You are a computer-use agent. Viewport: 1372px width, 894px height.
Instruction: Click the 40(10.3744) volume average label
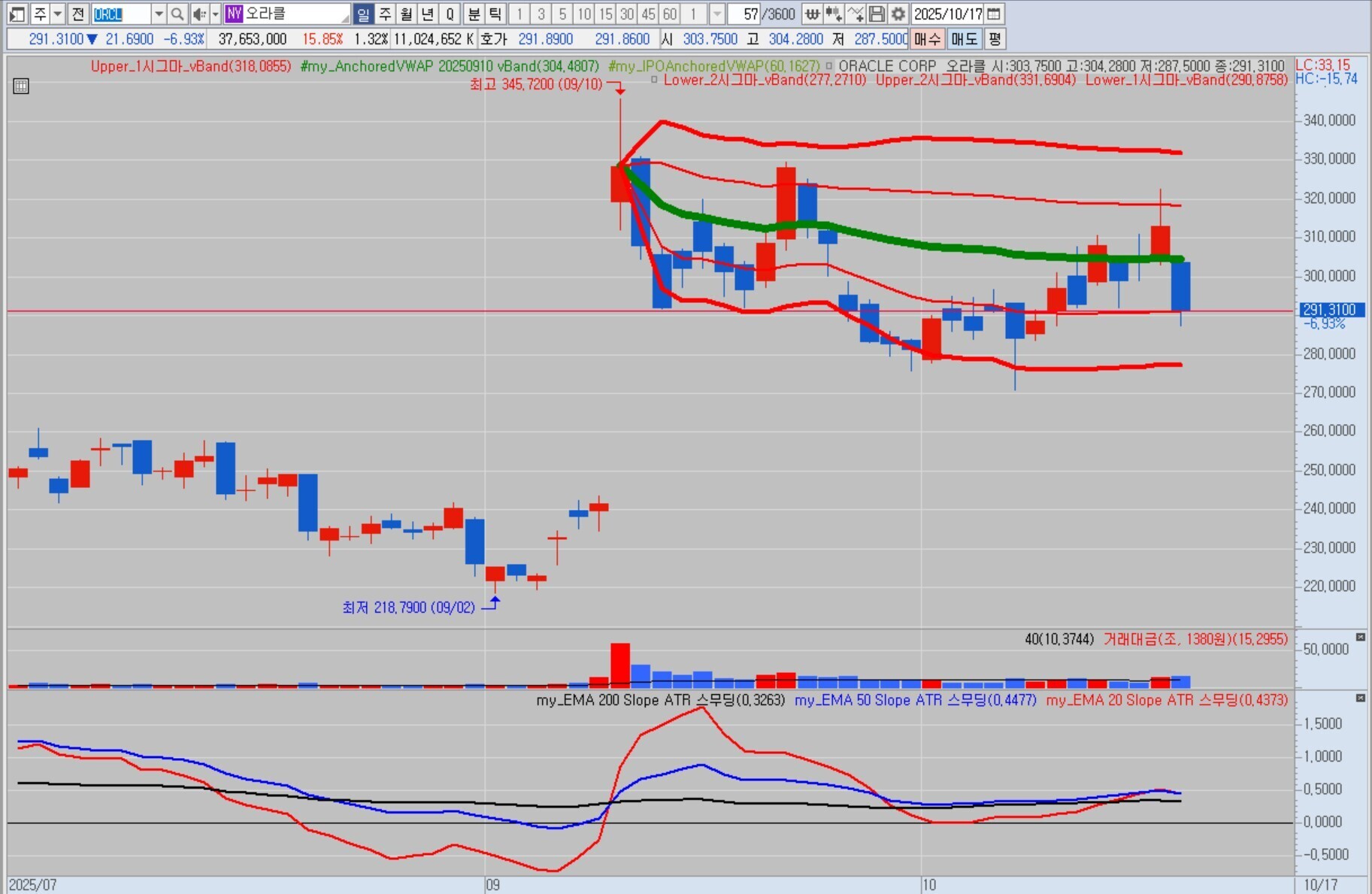(x=1059, y=639)
